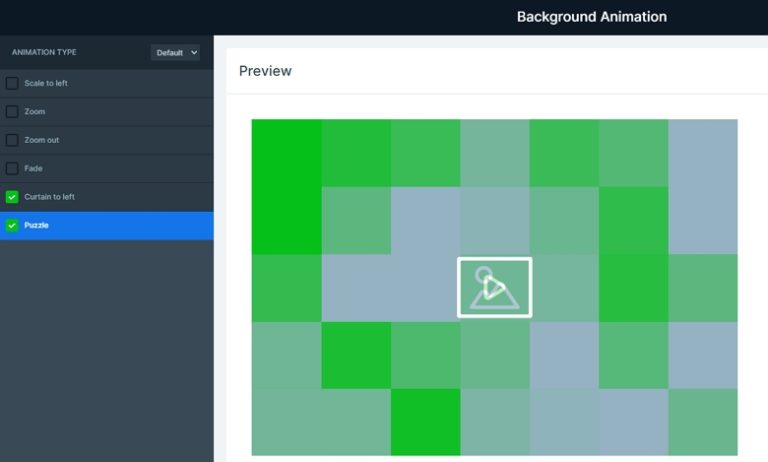
Task: Uncheck the Puzzle checkbox
Action: [12, 226]
